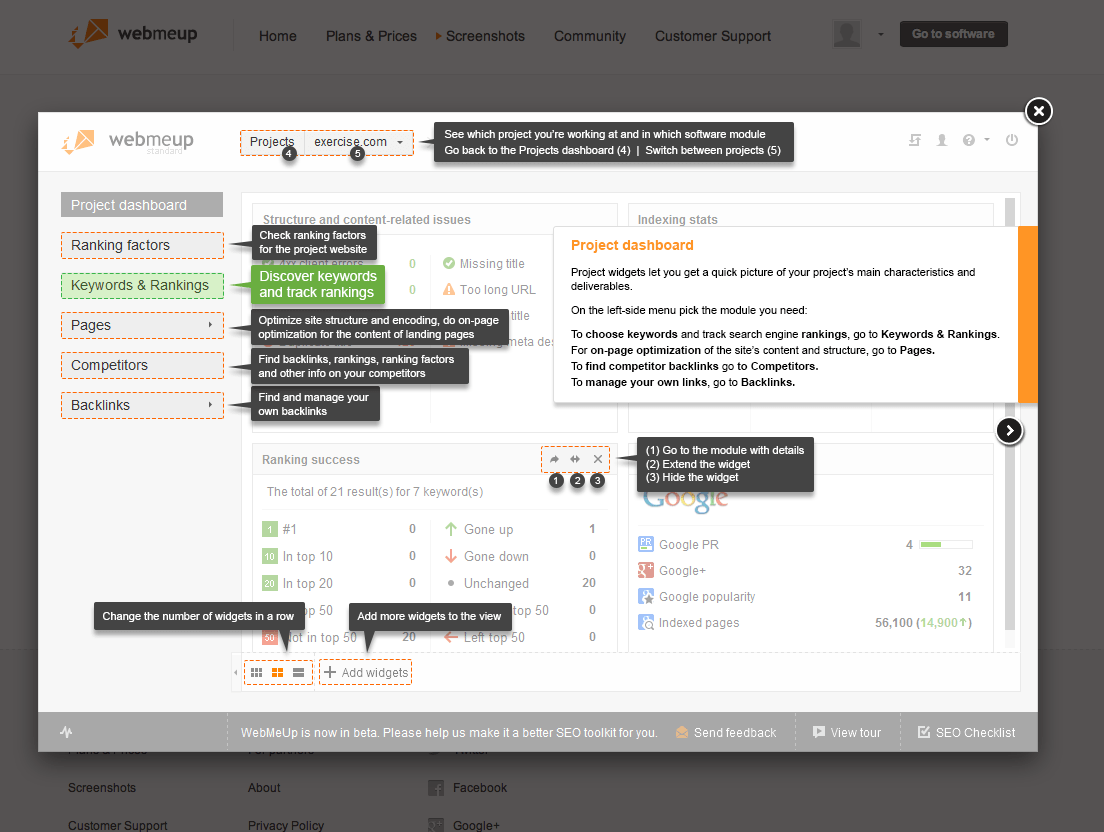Open Project dashboard in the sidebar

tap(142, 205)
